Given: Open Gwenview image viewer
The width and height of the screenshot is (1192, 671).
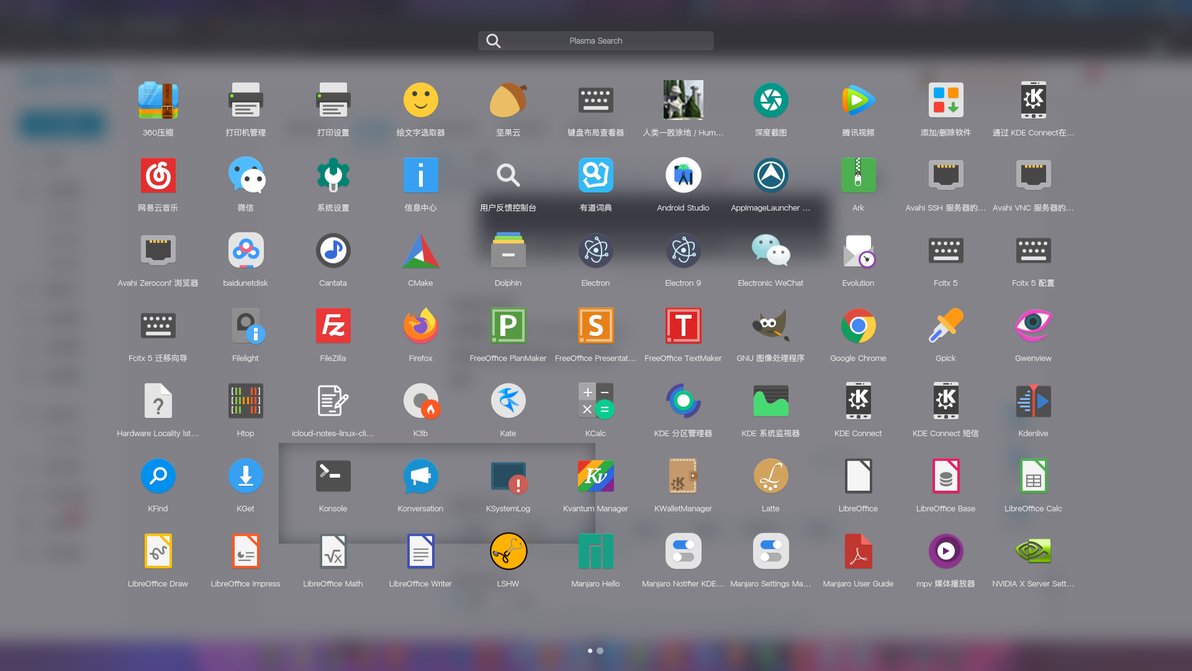Looking at the screenshot, I should (x=1033, y=326).
